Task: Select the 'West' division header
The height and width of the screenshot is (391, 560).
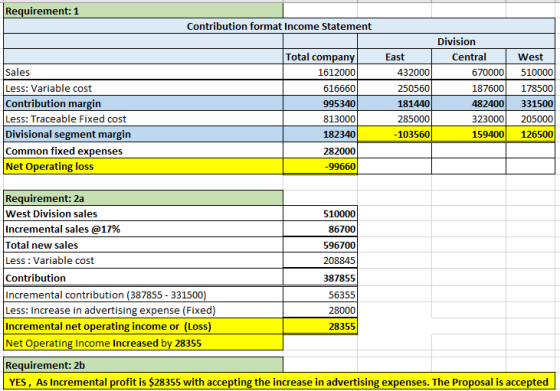Action: [530, 57]
